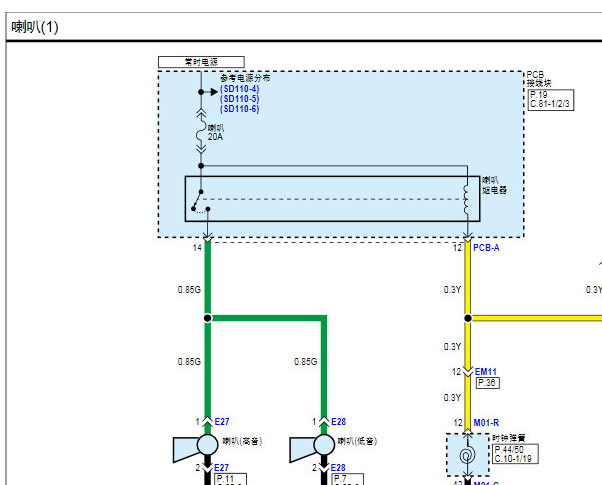The image size is (602, 485).
Task: Click the M01-R connector label
Action: 486,423
